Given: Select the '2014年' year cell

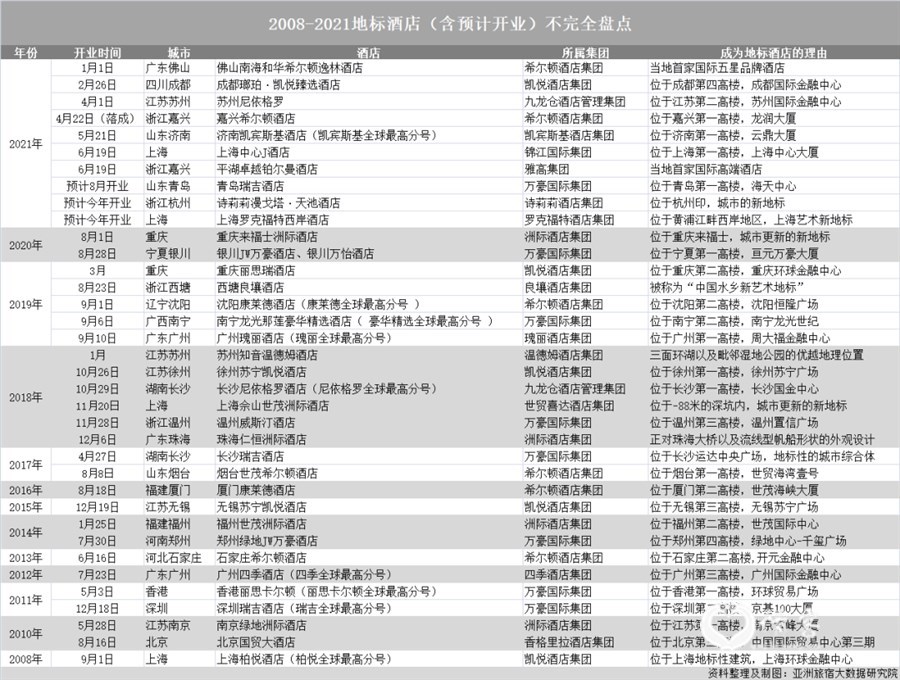Looking at the screenshot, I should (x=26, y=532).
